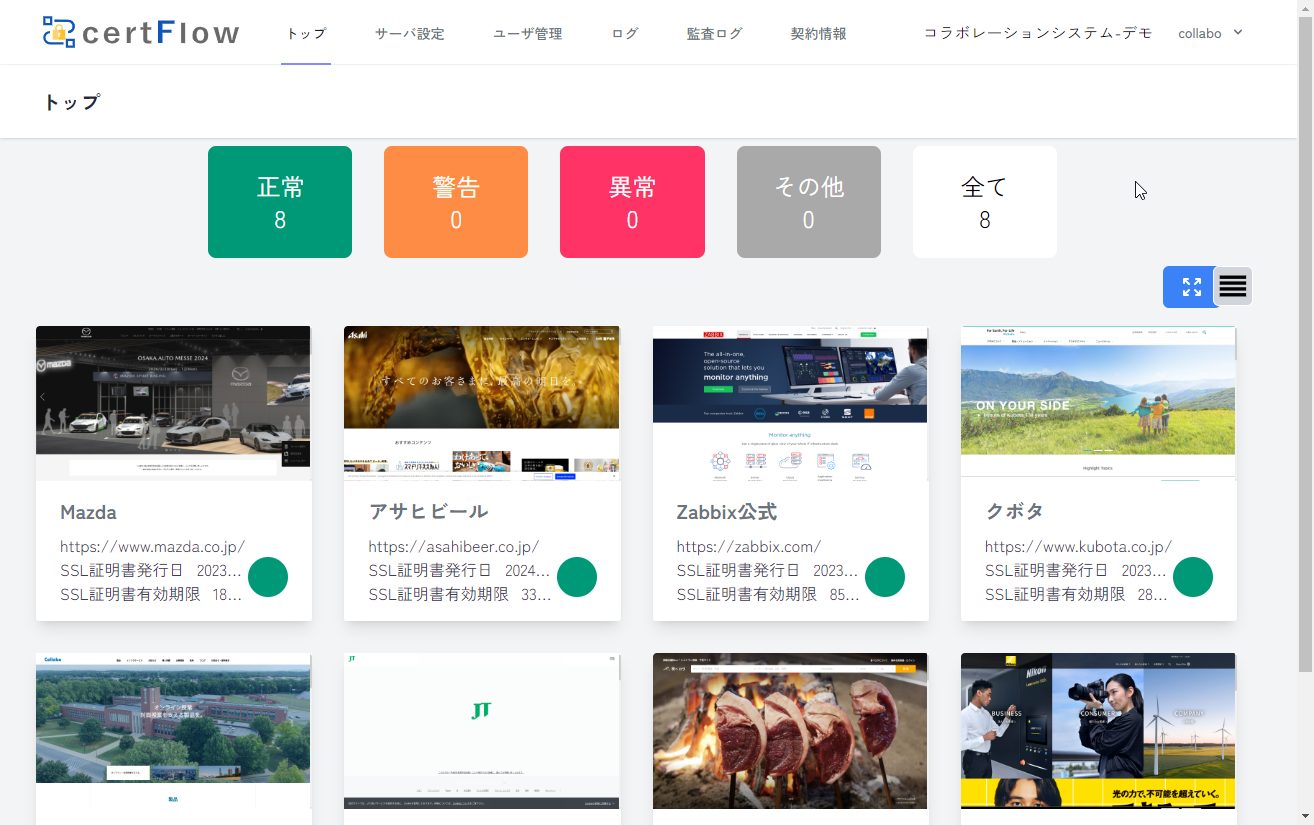The width and height of the screenshot is (1314, 825).
Task: Filter by その他 status card
Action: coord(809,202)
